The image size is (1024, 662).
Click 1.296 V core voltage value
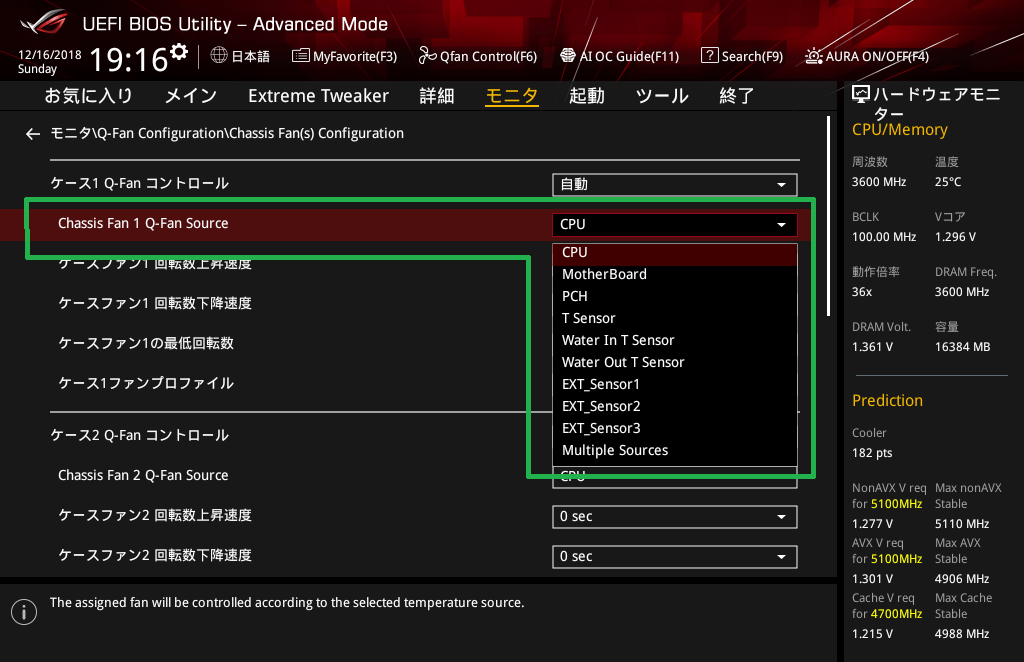tap(955, 237)
